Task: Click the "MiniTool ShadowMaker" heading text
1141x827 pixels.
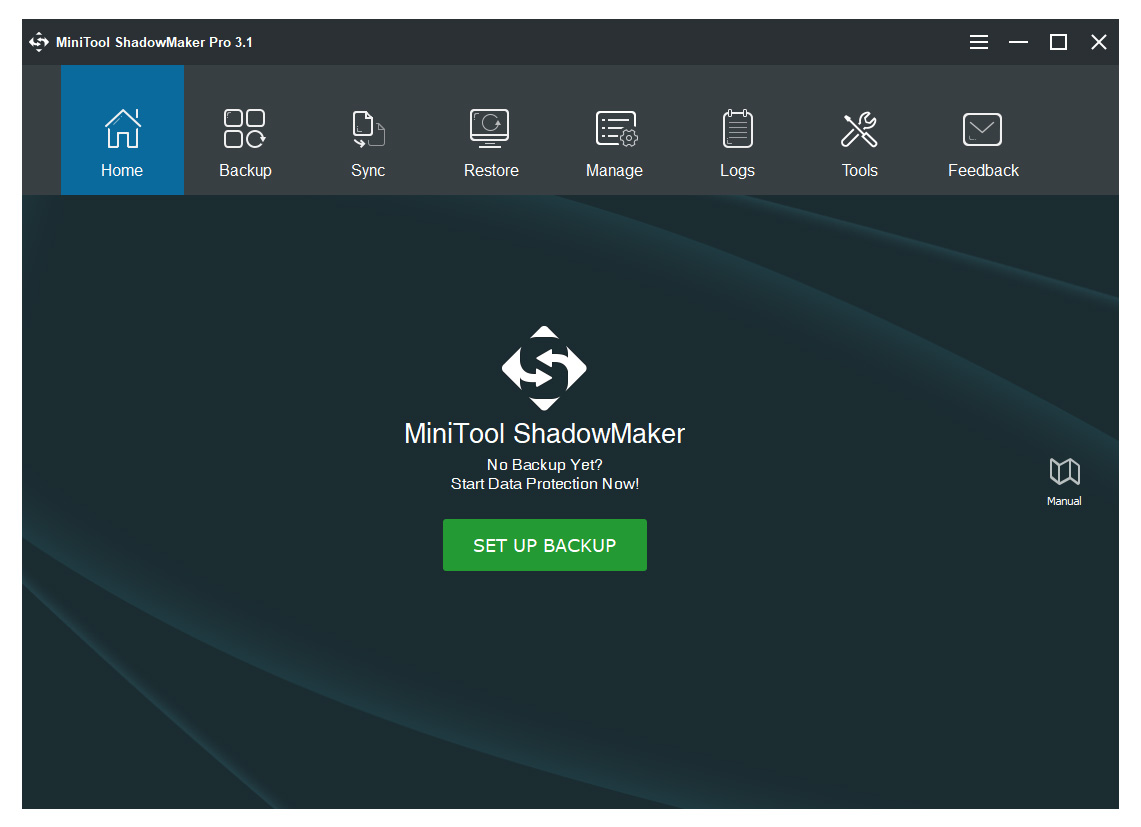Action: (x=544, y=434)
